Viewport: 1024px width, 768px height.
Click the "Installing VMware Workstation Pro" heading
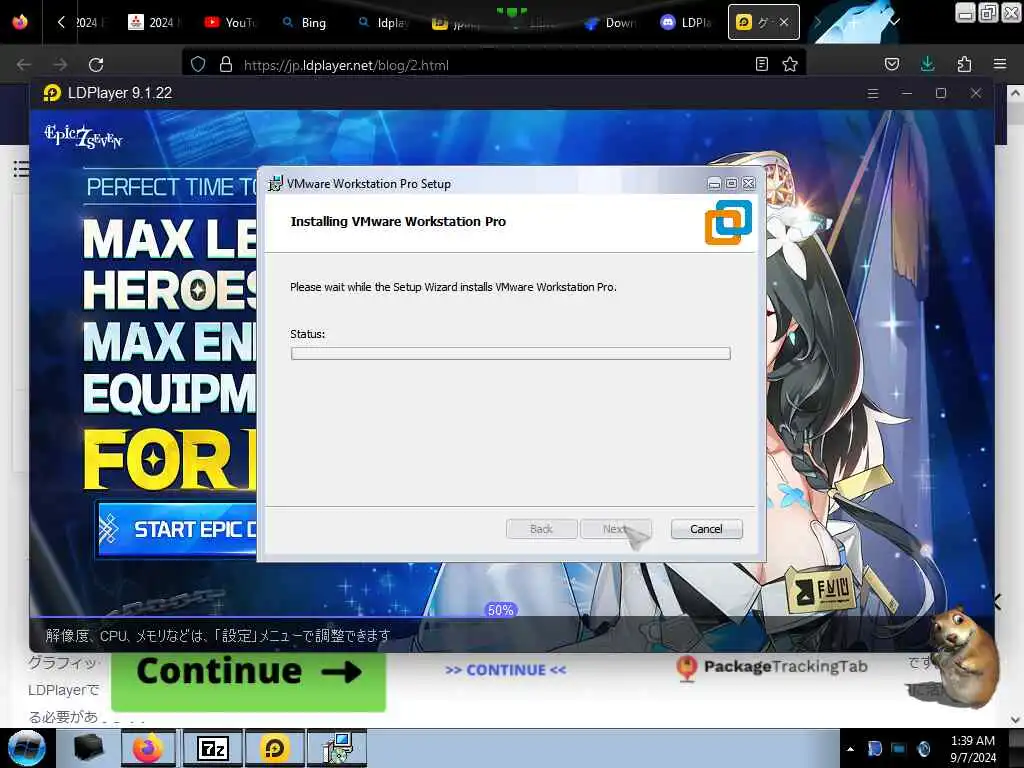click(x=398, y=221)
